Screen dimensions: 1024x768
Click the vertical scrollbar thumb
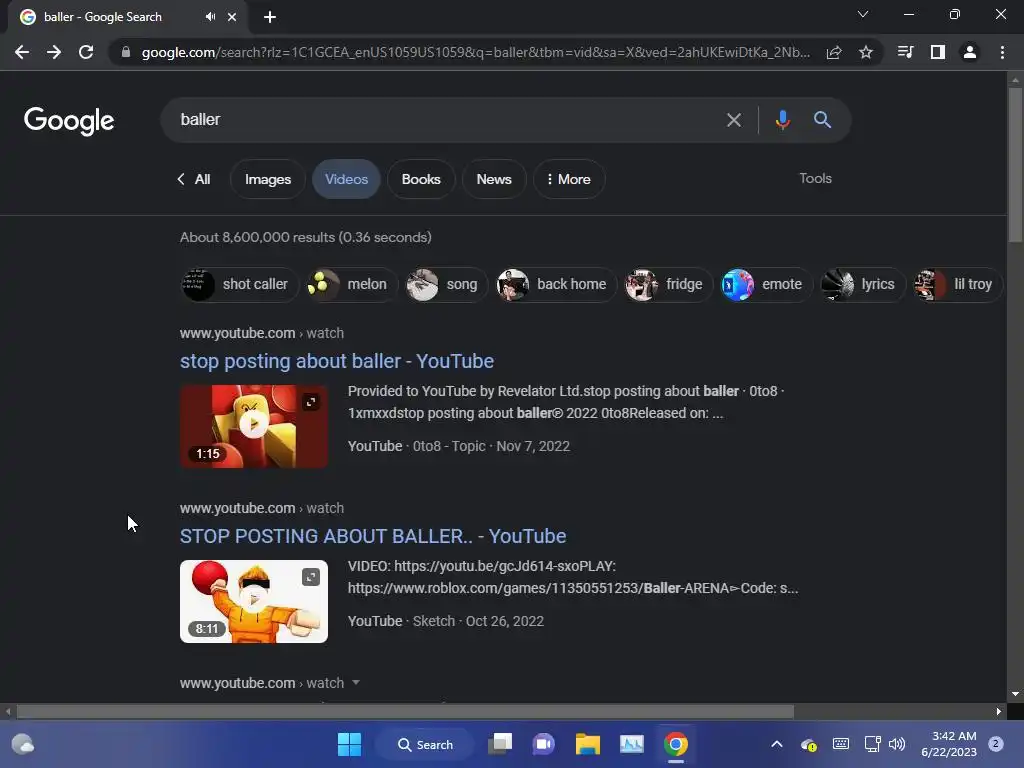point(1015,165)
